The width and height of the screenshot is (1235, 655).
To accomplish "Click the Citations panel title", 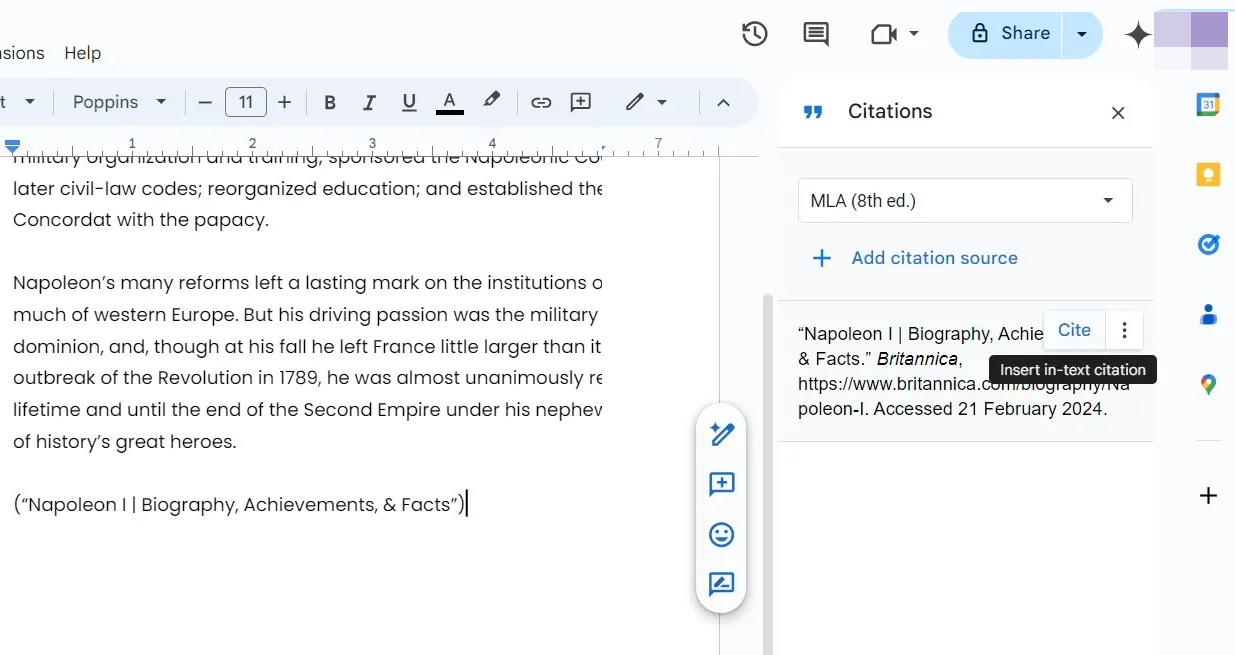I will tap(890, 112).
